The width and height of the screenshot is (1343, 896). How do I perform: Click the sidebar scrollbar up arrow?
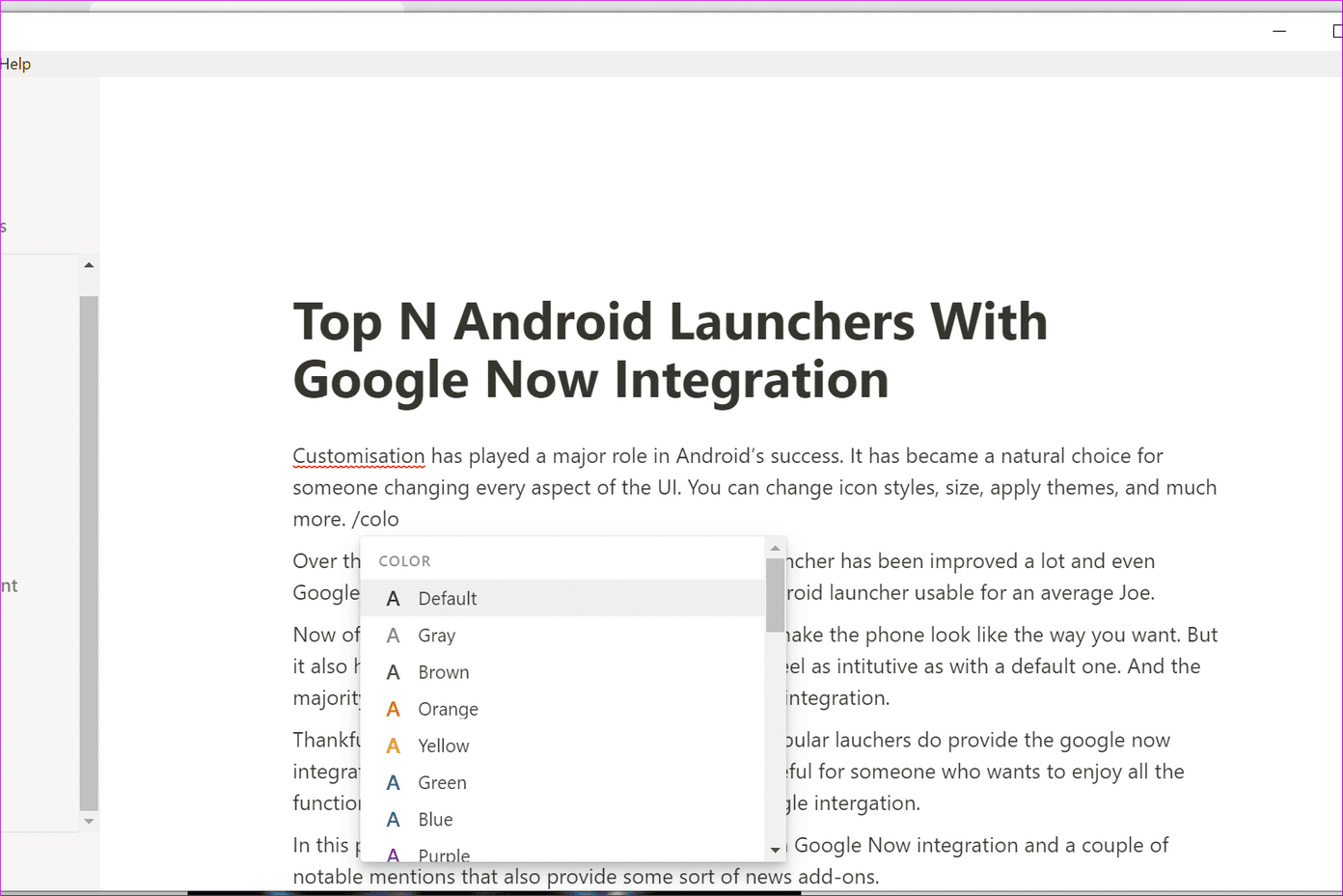tap(89, 264)
